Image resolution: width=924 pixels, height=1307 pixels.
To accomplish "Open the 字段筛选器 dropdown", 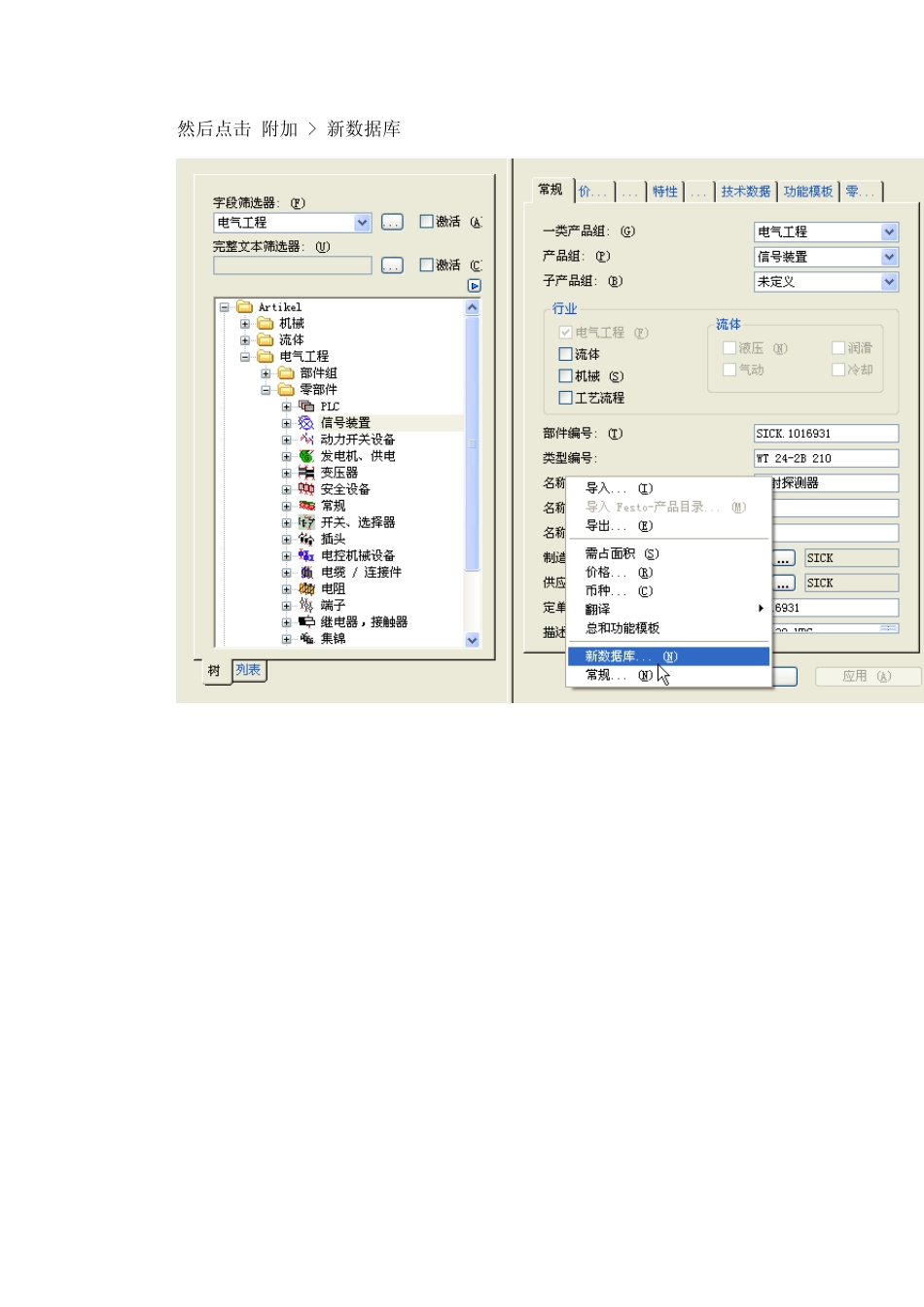I will [363, 223].
